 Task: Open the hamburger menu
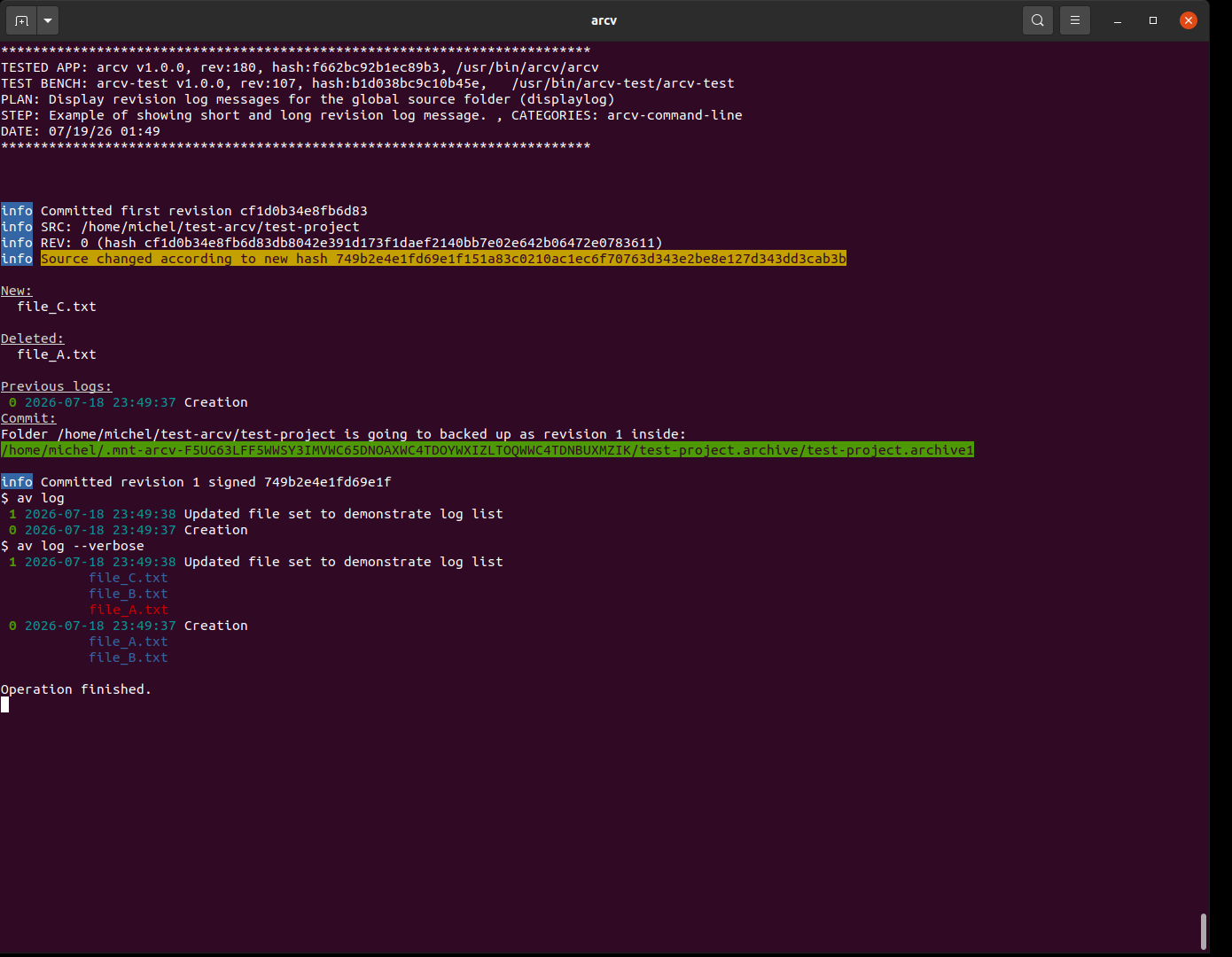click(1075, 19)
